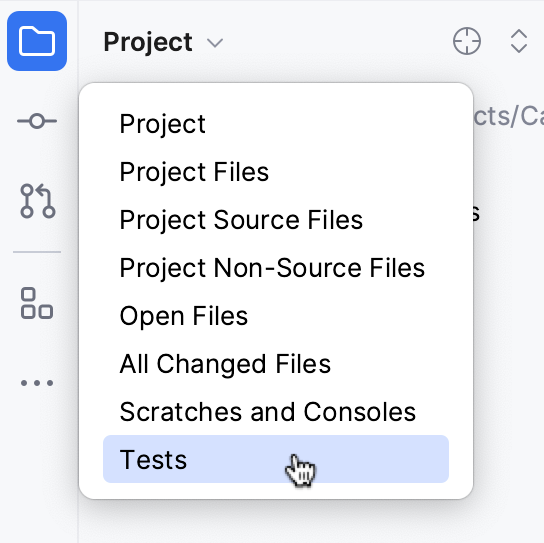The image size is (544, 543).
Task: Click the bold Project view title
Action: tap(148, 43)
